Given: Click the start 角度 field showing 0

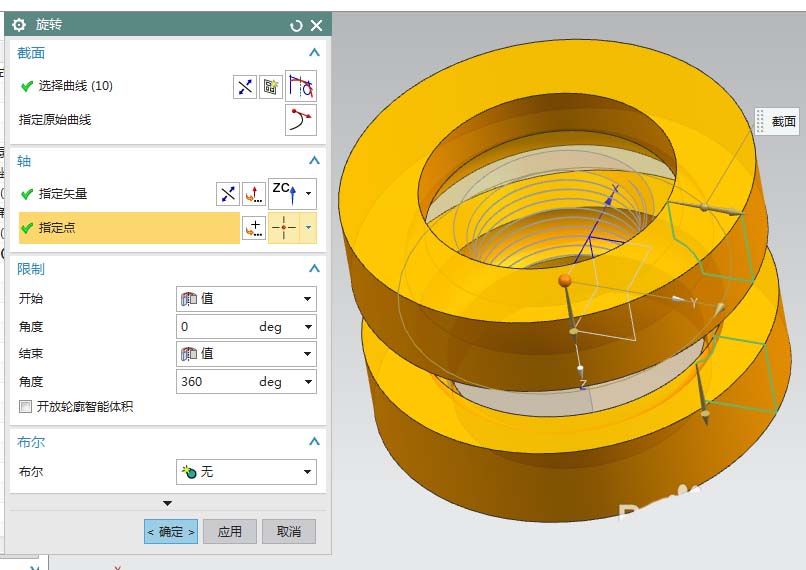Looking at the screenshot, I should coord(216,326).
